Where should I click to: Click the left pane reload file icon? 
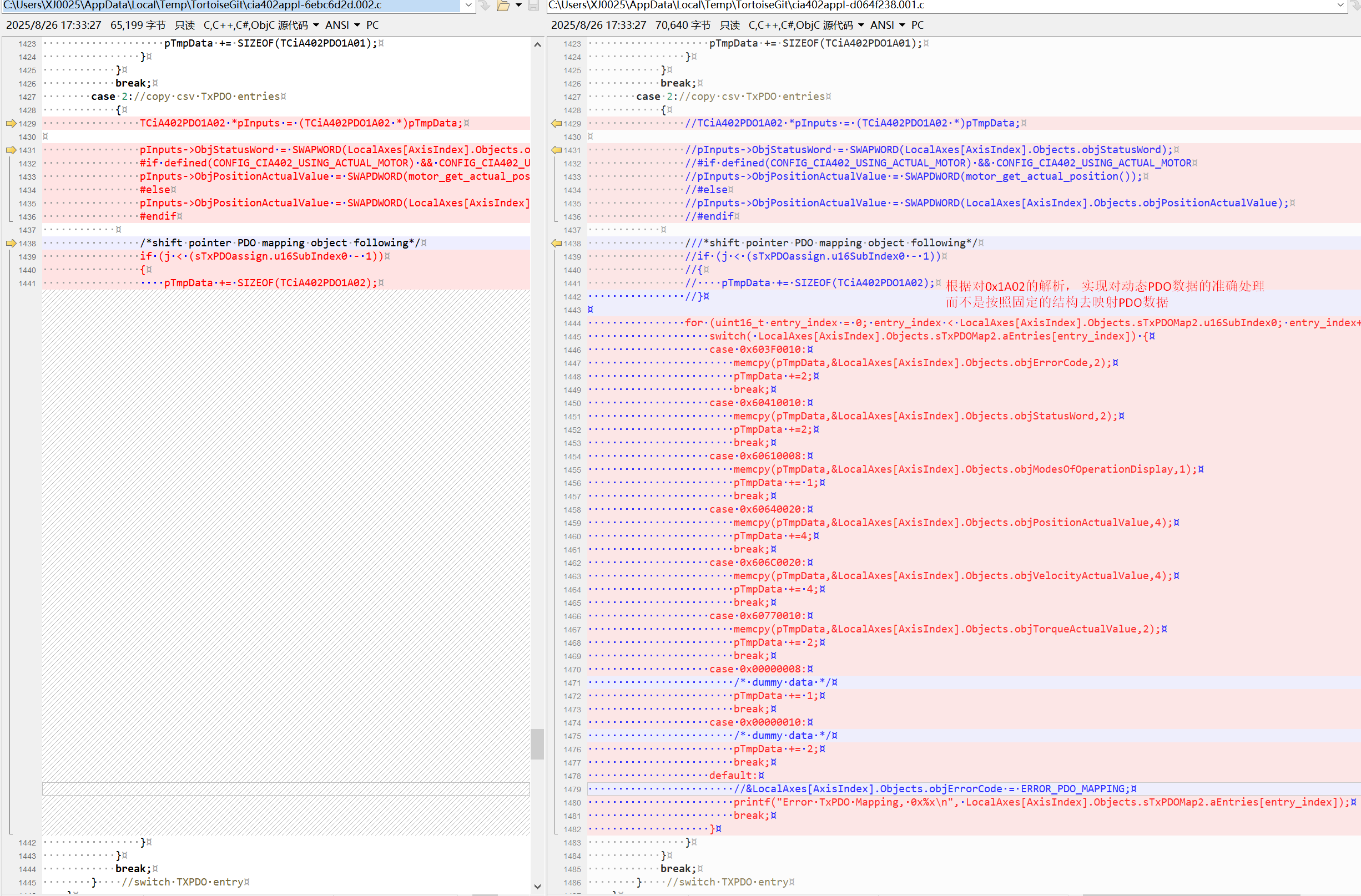click(x=485, y=6)
